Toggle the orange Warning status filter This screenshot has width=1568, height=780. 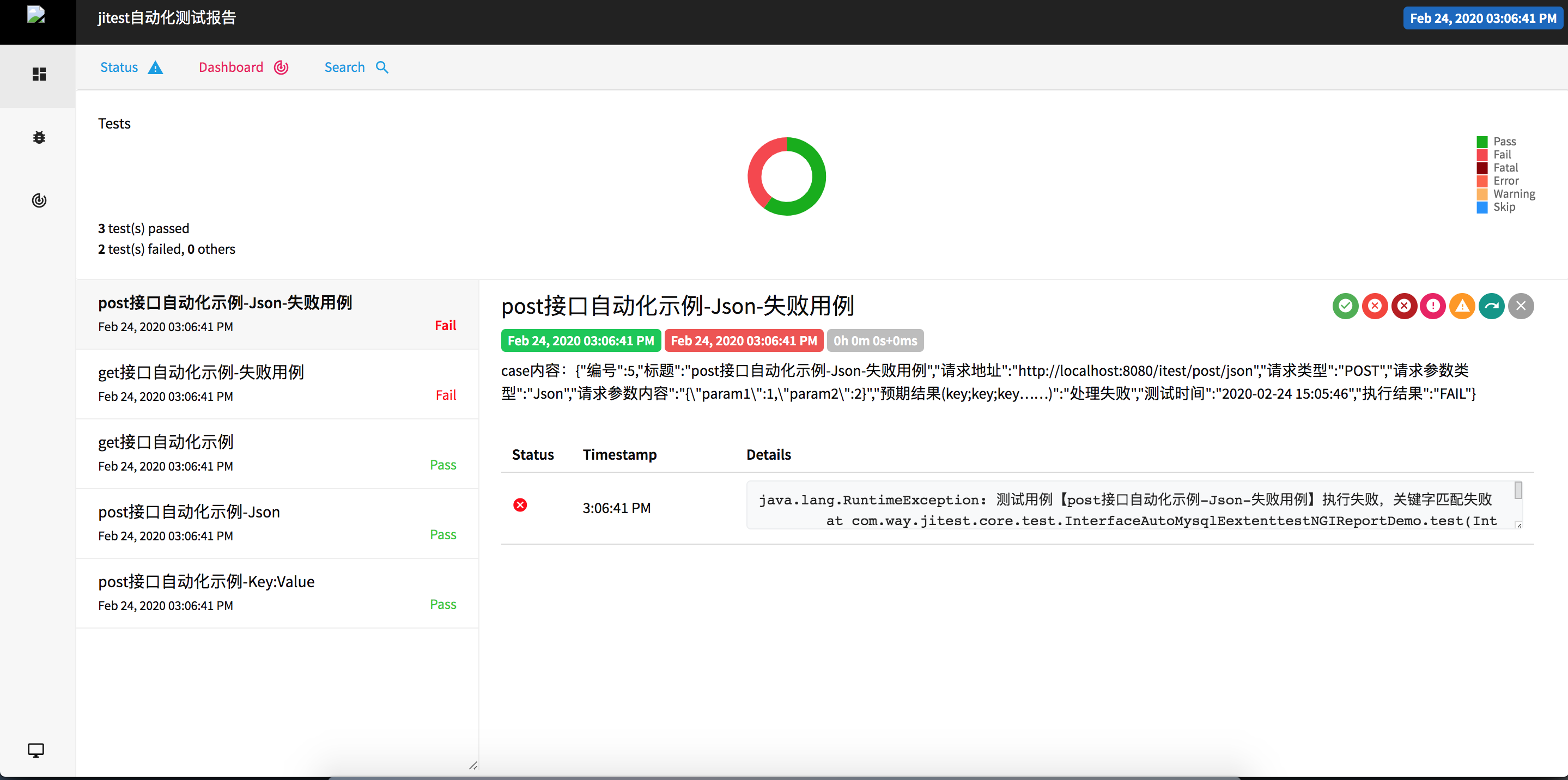click(x=1462, y=306)
